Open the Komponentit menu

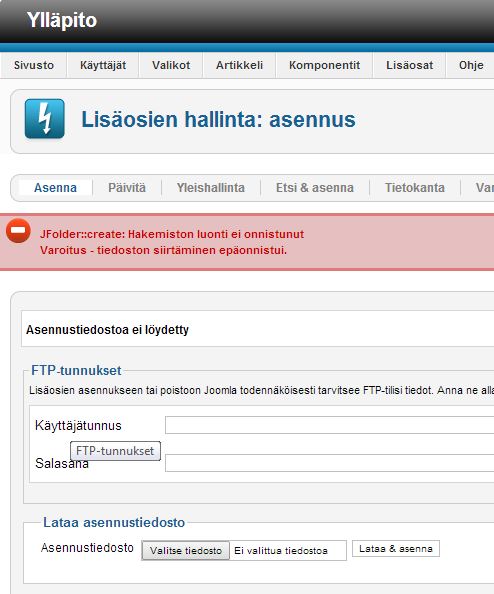click(x=324, y=65)
